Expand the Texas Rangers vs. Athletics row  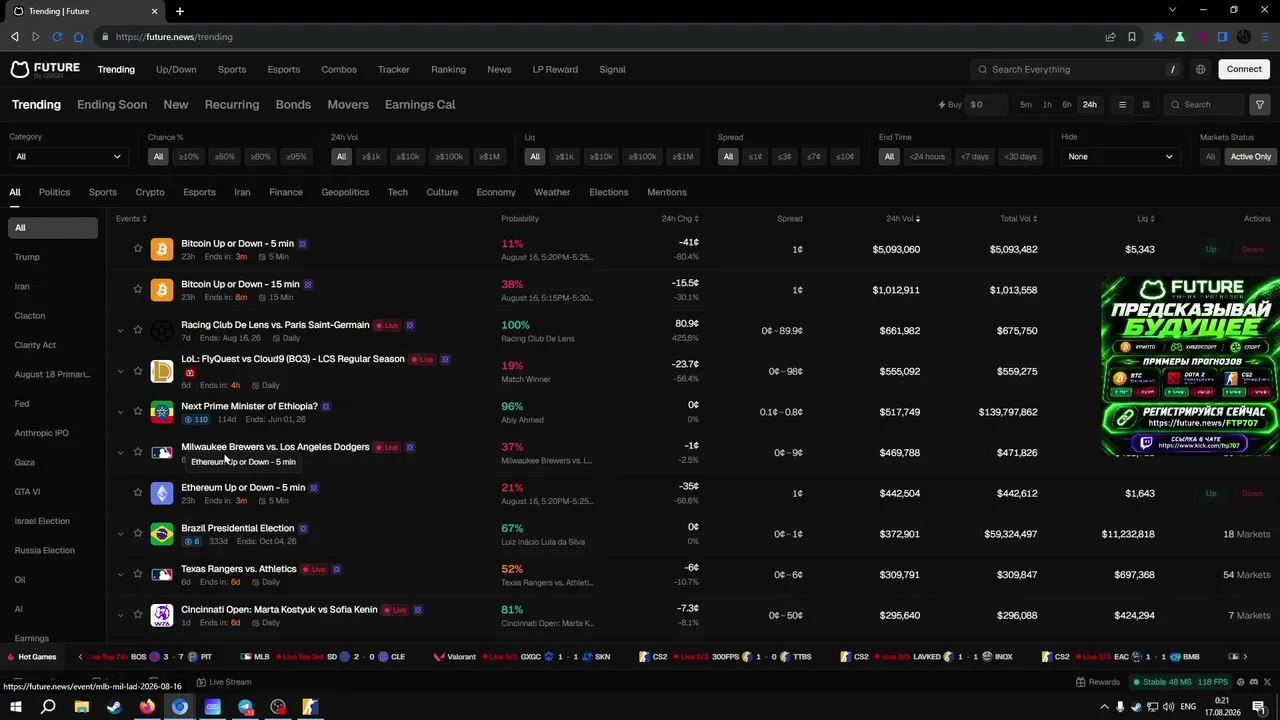click(x=120, y=575)
